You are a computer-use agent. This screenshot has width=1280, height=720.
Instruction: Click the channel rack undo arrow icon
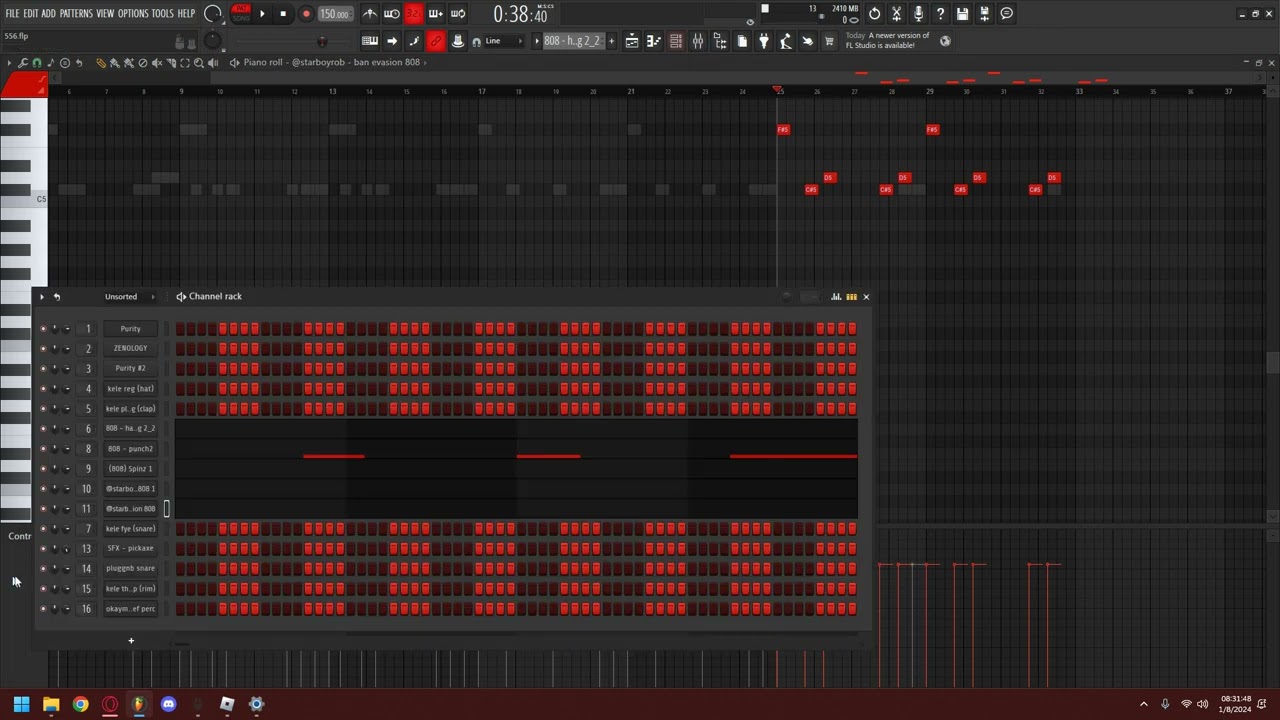(x=56, y=297)
